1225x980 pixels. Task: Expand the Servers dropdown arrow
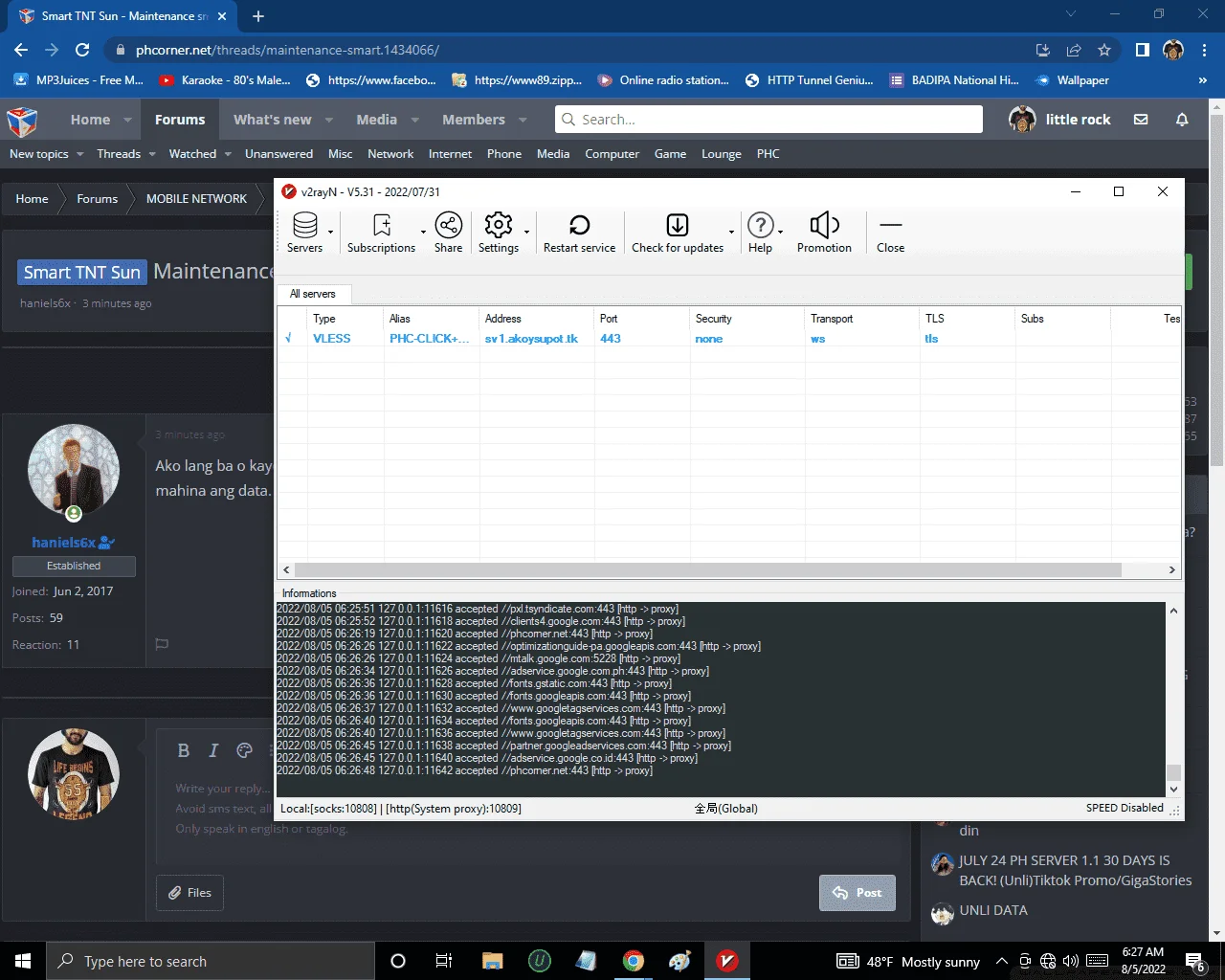331,233
